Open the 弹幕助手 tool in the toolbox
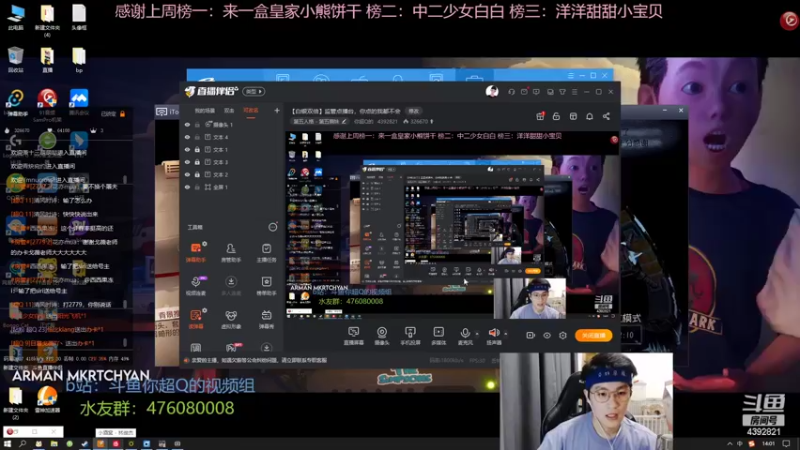Image resolution: width=800 pixels, height=450 pixels. tap(196, 253)
